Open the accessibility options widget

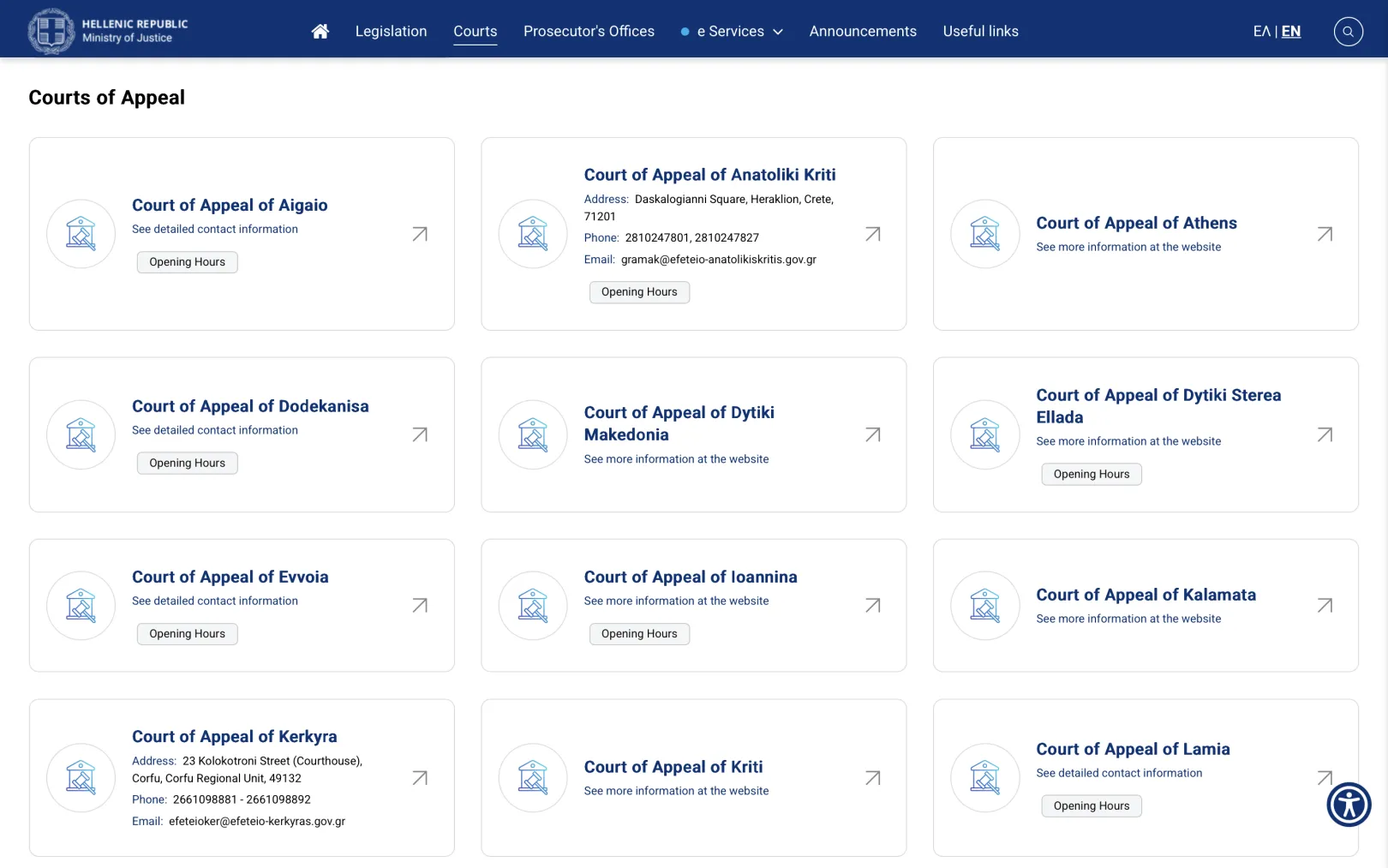(1349, 805)
